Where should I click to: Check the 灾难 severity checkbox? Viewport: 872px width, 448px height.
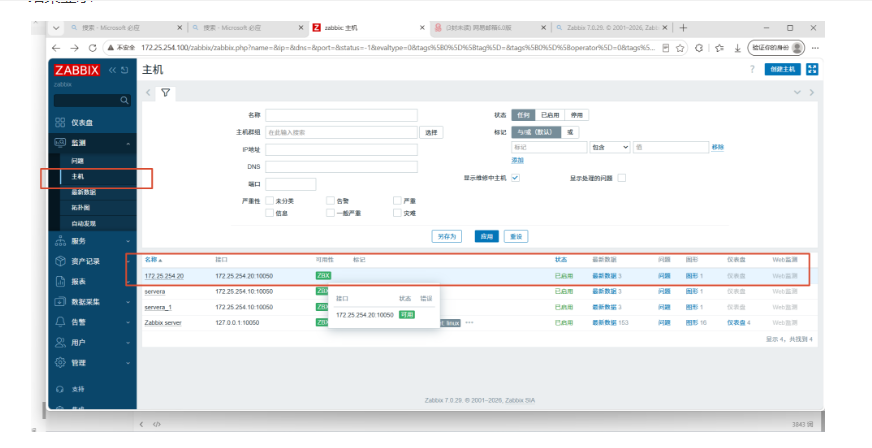tap(397, 213)
